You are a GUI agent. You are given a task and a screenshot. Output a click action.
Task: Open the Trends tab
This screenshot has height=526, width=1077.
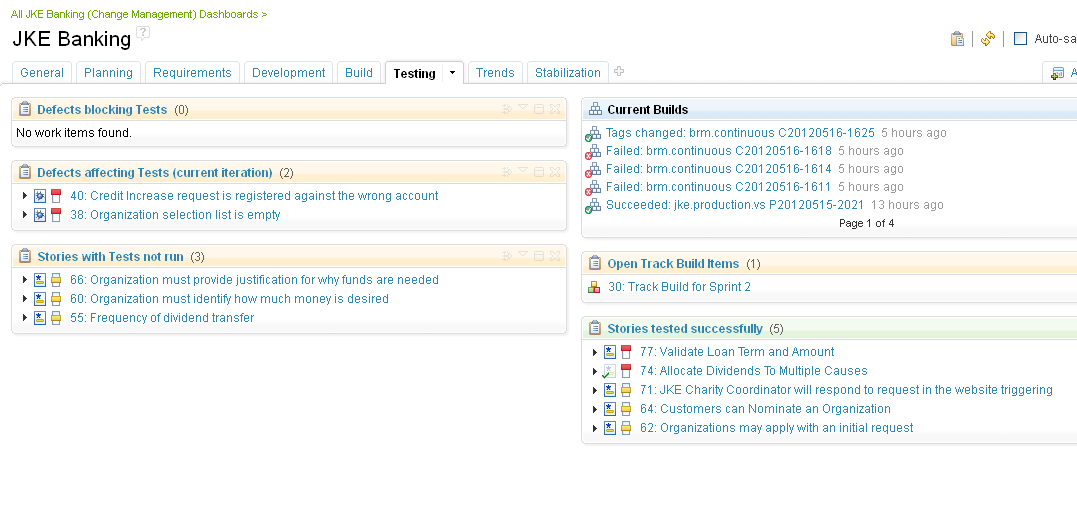495,73
